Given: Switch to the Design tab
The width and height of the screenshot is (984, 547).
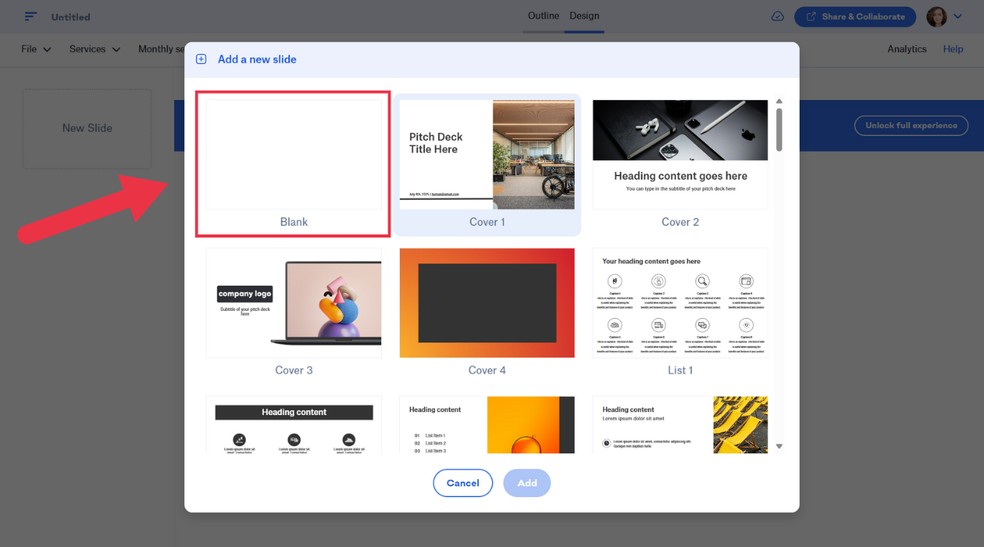Looking at the screenshot, I should pos(584,16).
